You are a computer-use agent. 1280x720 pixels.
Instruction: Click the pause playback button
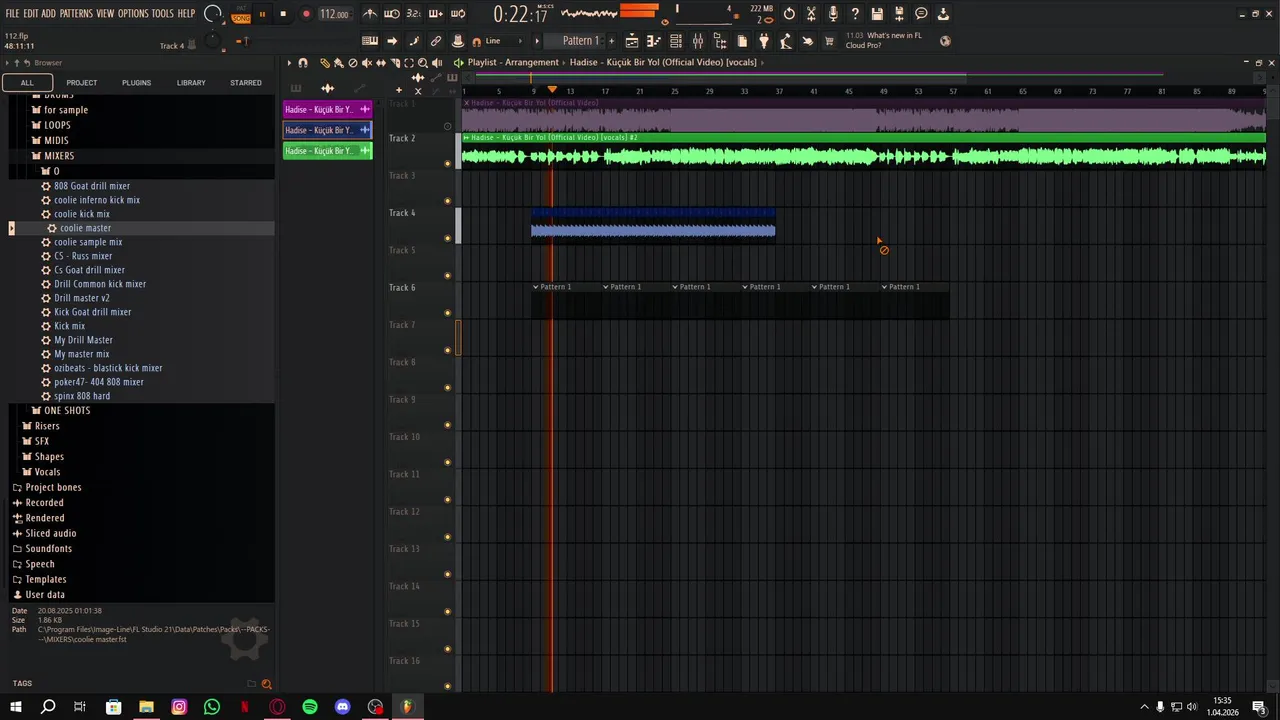coord(262,14)
